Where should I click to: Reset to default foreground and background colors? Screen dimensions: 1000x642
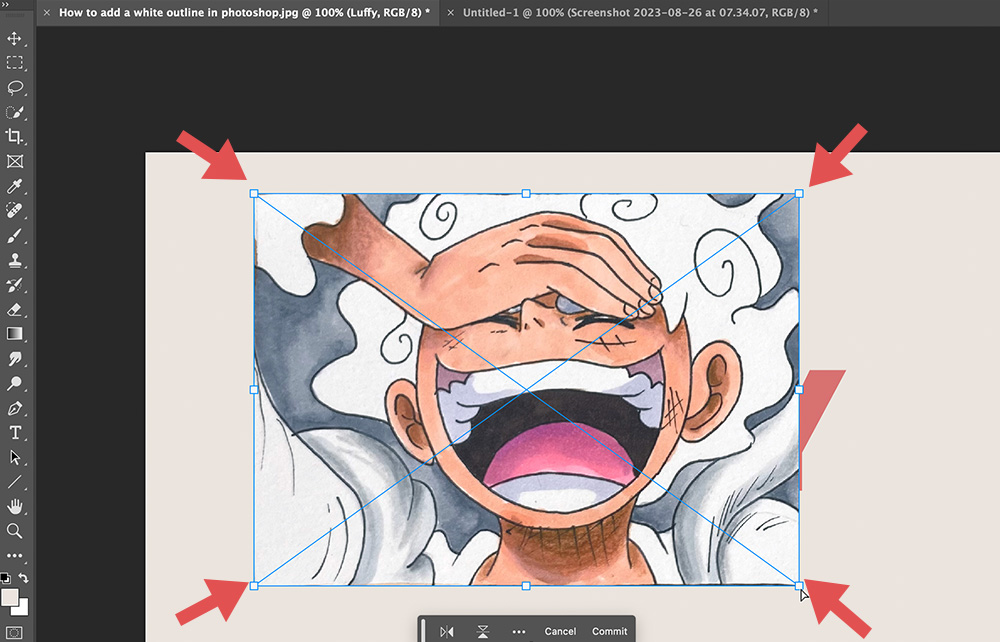[x=5, y=578]
